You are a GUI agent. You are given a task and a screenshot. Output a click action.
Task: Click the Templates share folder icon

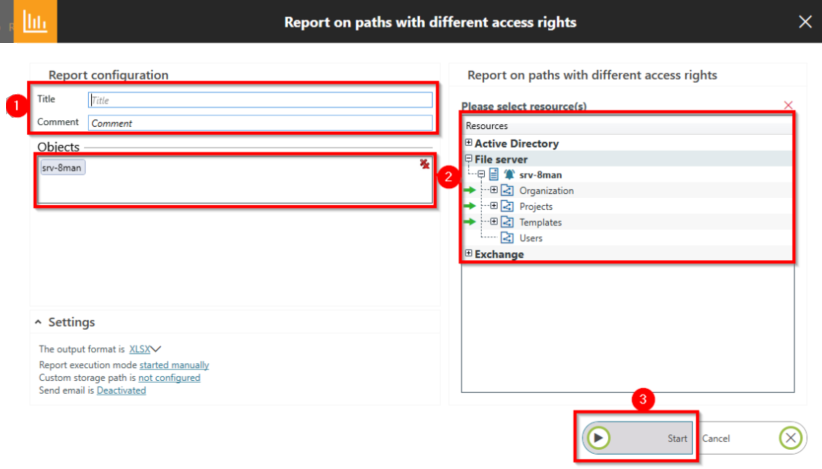(507, 223)
